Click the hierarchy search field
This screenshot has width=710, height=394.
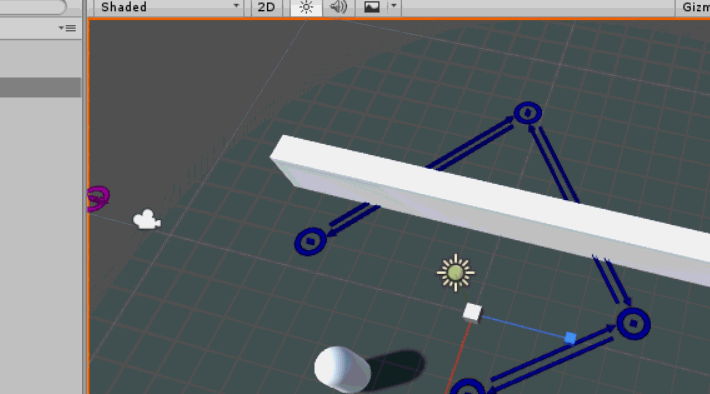click(32, 6)
